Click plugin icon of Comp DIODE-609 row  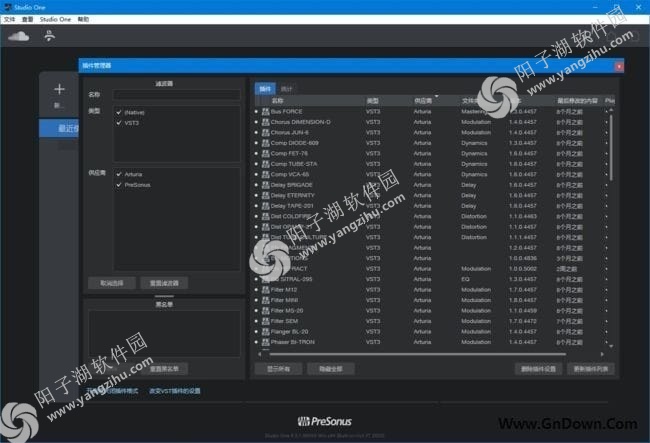point(266,143)
